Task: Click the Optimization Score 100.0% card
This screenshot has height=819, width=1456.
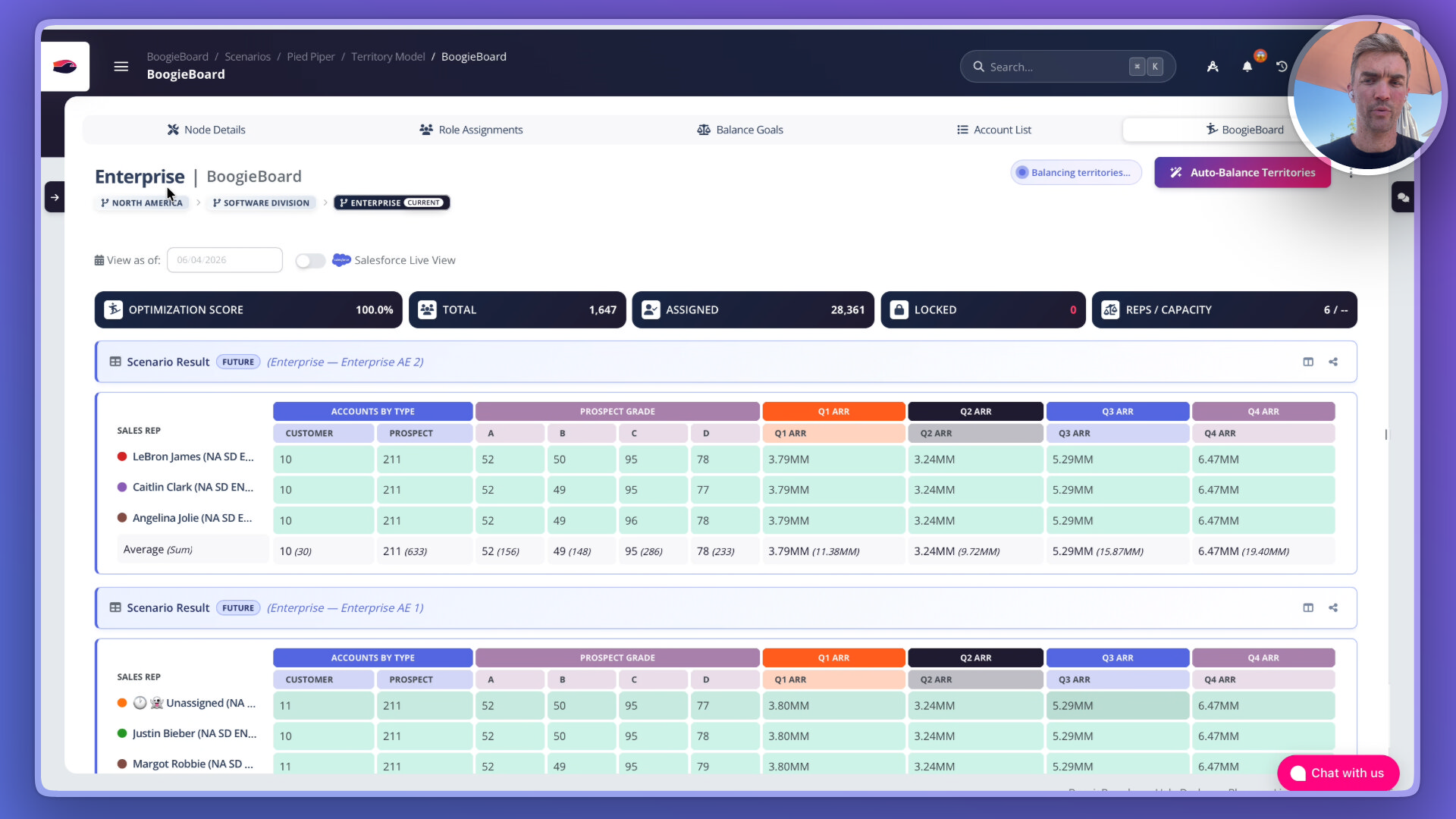Action: pos(249,309)
